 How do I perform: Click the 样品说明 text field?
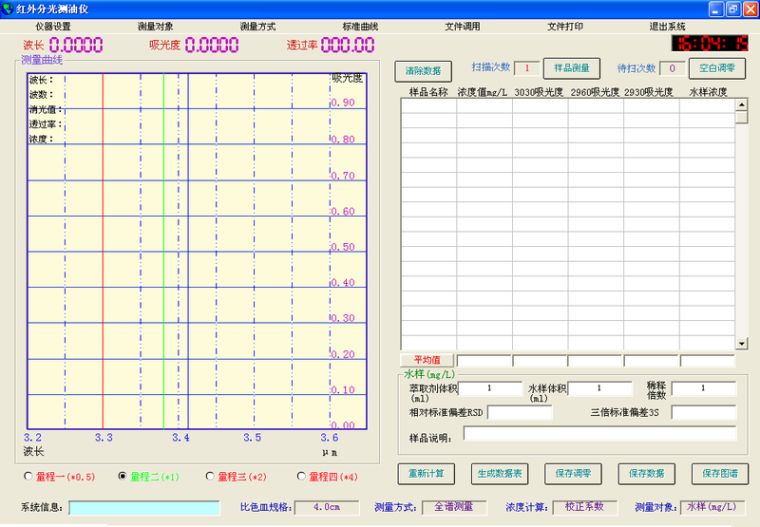coord(599,434)
